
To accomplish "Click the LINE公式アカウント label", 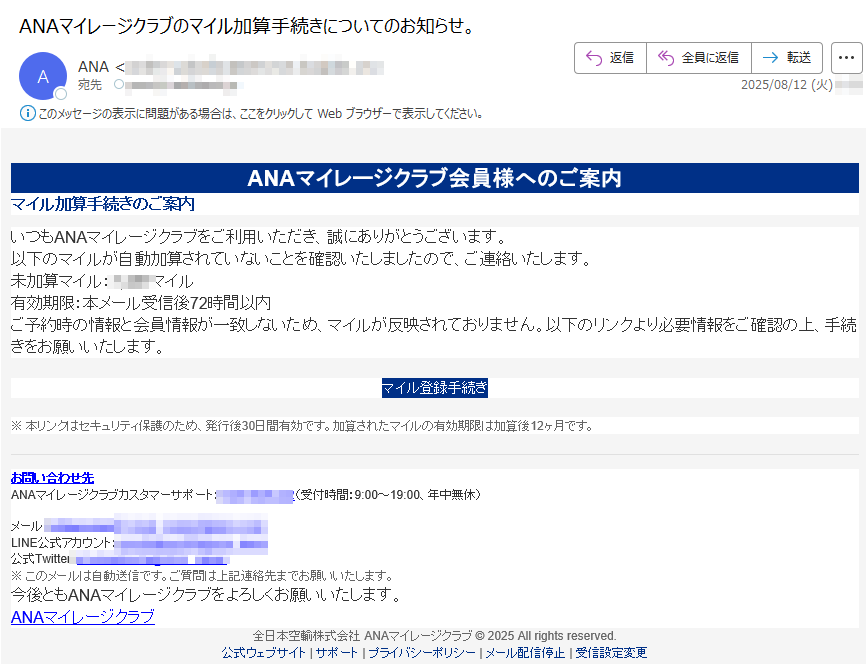I will (x=62, y=542).
